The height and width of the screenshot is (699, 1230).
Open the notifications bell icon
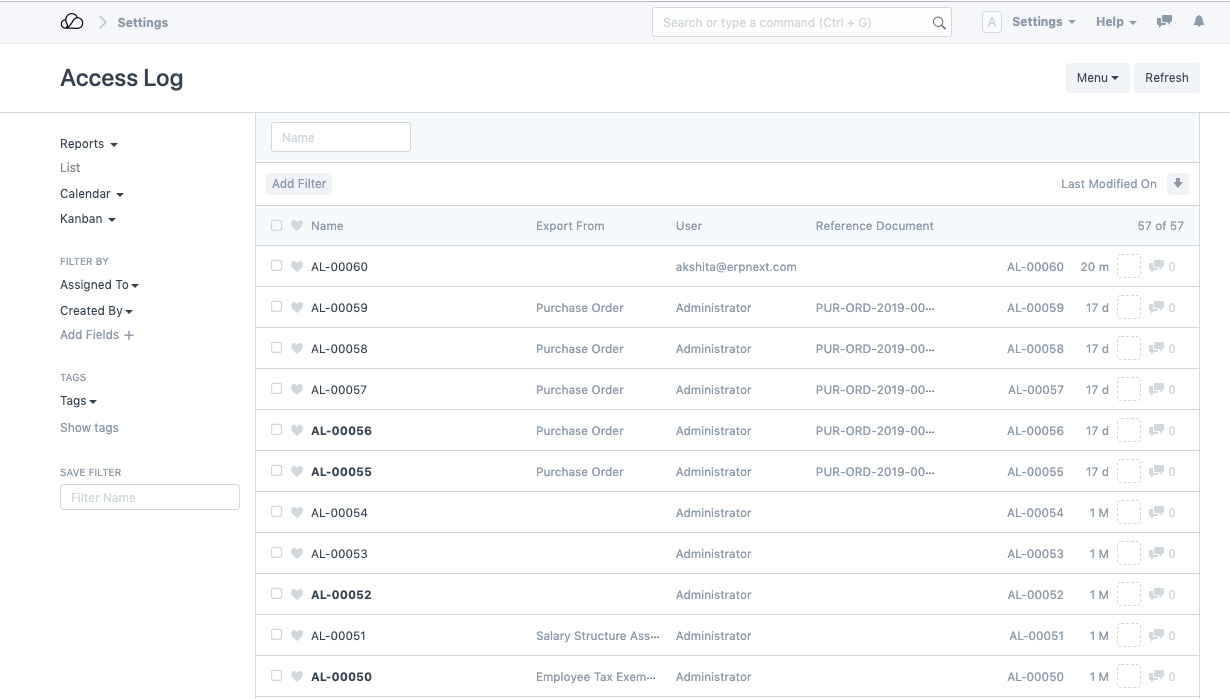click(x=1199, y=21)
